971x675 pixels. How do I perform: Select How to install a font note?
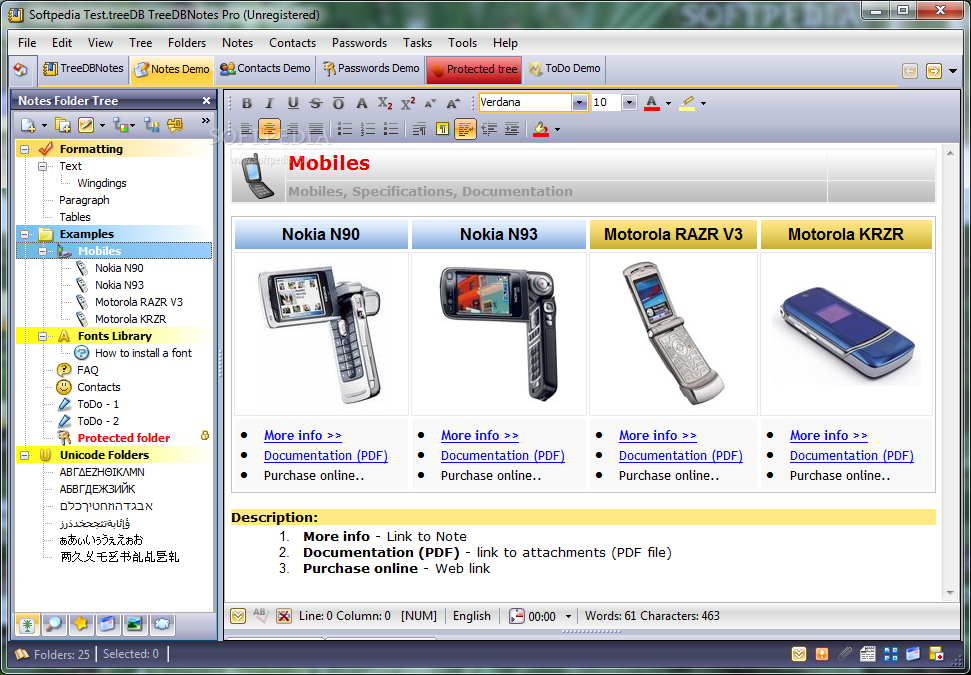[143, 353]
